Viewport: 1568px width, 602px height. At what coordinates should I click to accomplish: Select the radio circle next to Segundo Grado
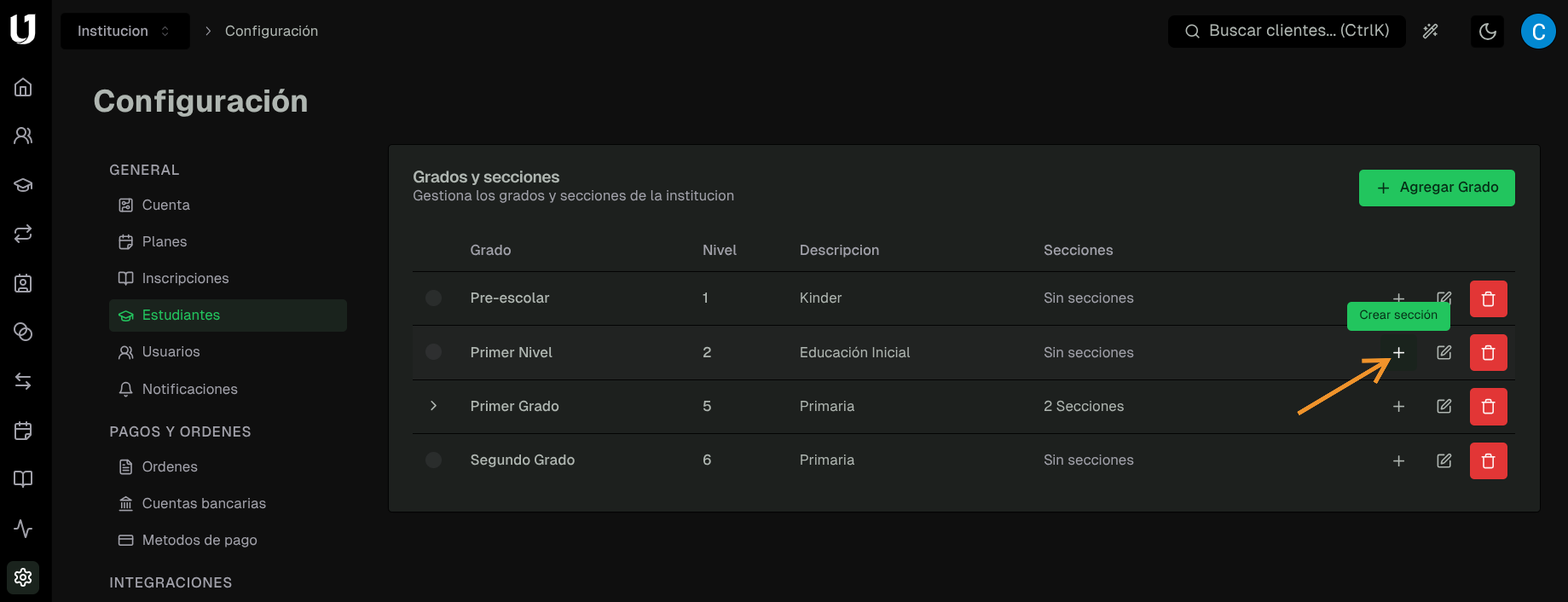click(433, 460)
